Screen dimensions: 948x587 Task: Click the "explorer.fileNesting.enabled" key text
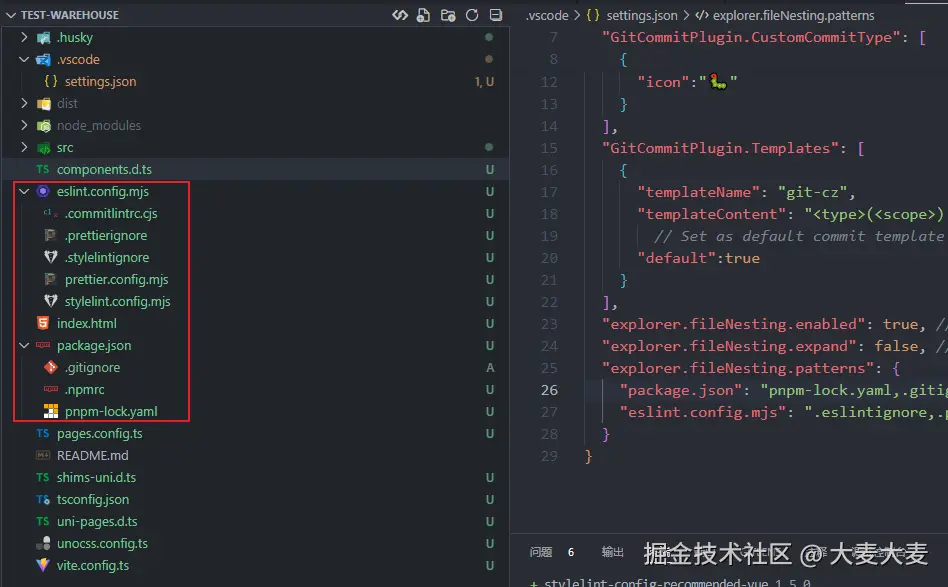pyautogui.click(x=733, y=324)
